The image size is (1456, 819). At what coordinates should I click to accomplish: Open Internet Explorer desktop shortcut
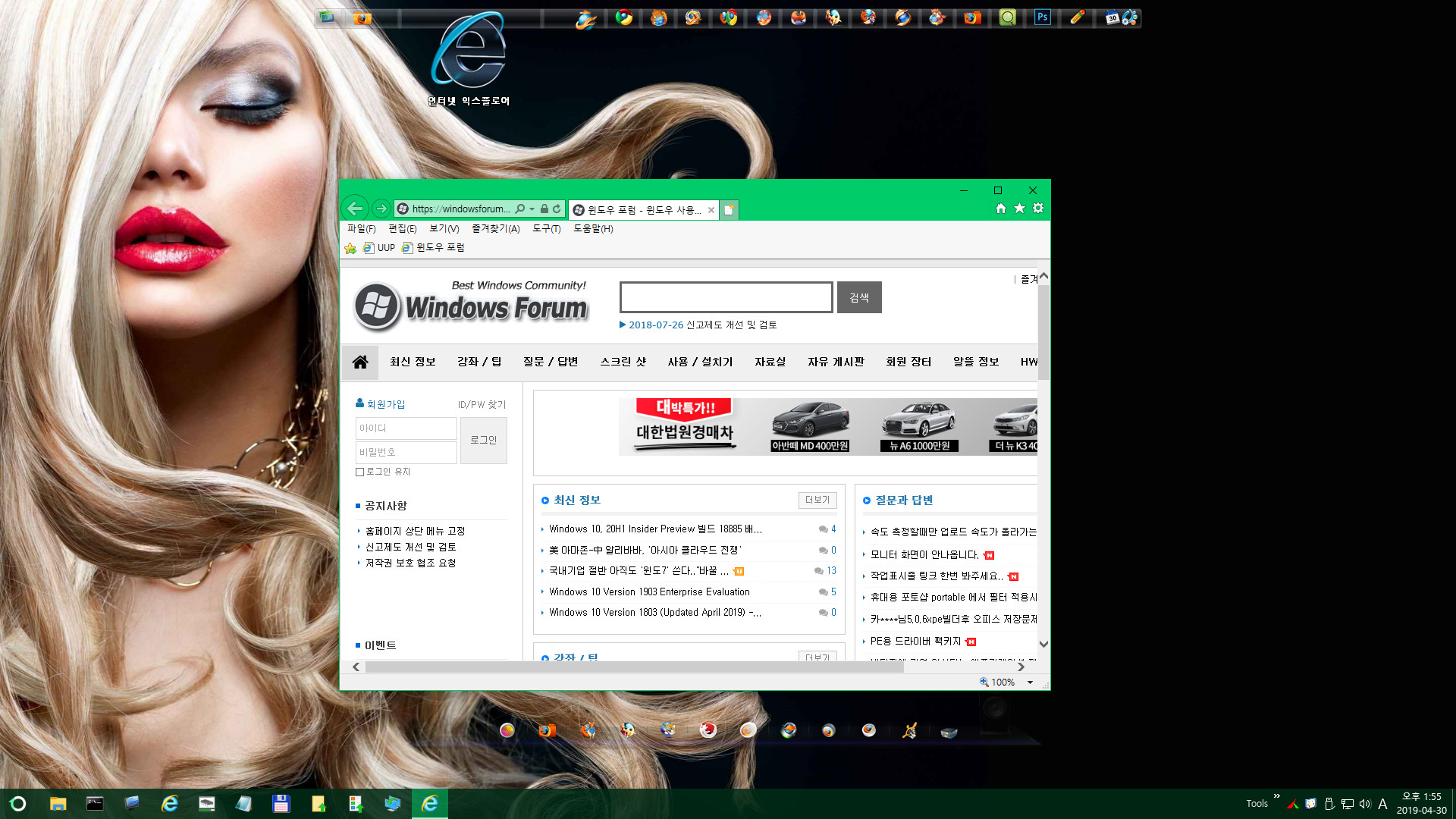(469, 59)
